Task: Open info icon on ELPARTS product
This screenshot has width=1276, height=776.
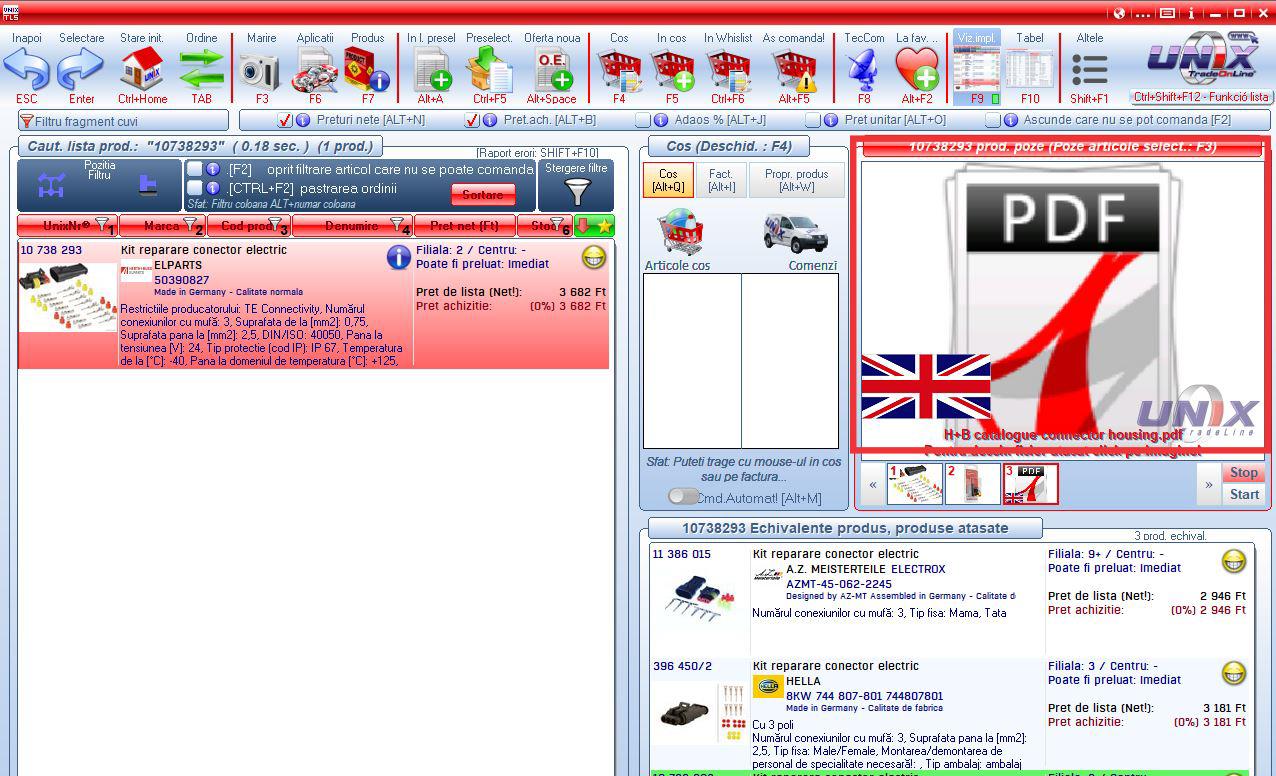Action: tap(398, 257)
